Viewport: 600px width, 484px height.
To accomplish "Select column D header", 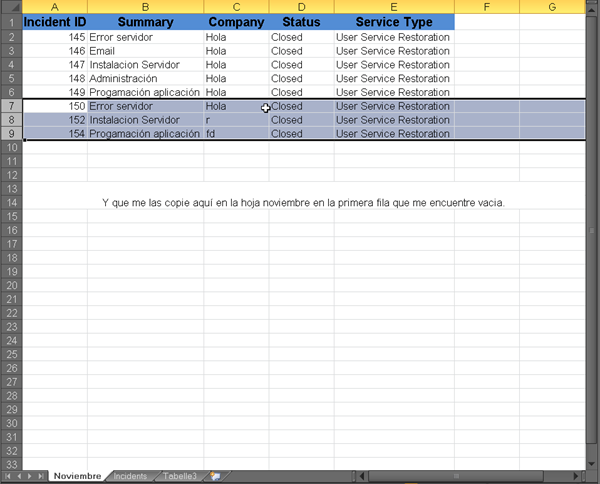I will pyautogui.click(x=302, y=7).
